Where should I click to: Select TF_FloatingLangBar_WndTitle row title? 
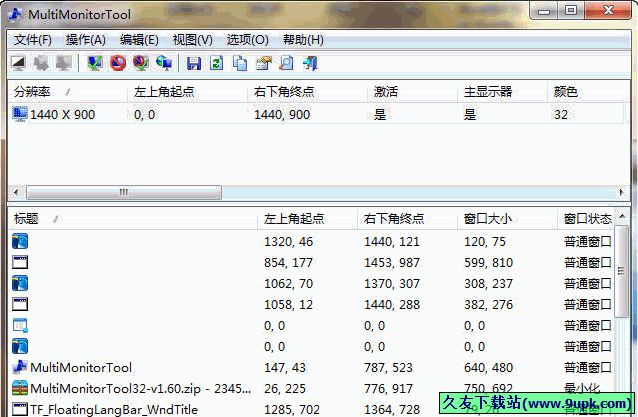(114, 410)
